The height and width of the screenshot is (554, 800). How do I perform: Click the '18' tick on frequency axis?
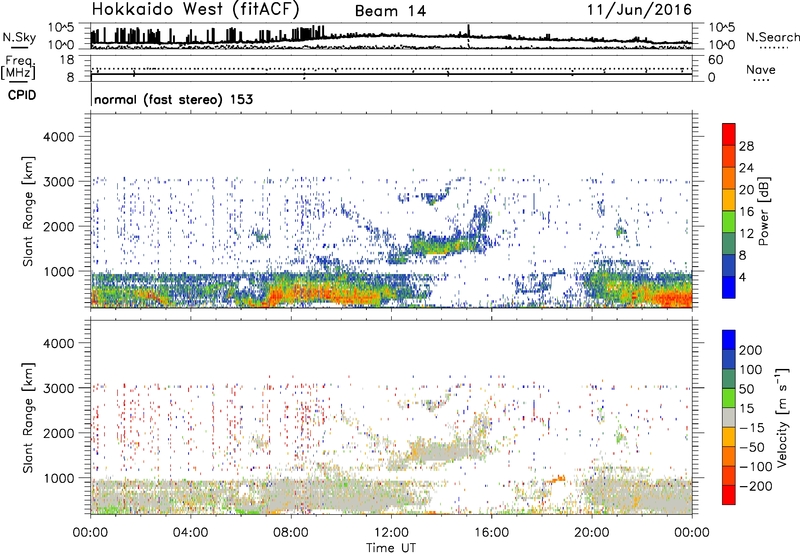(x=67, y=60)
